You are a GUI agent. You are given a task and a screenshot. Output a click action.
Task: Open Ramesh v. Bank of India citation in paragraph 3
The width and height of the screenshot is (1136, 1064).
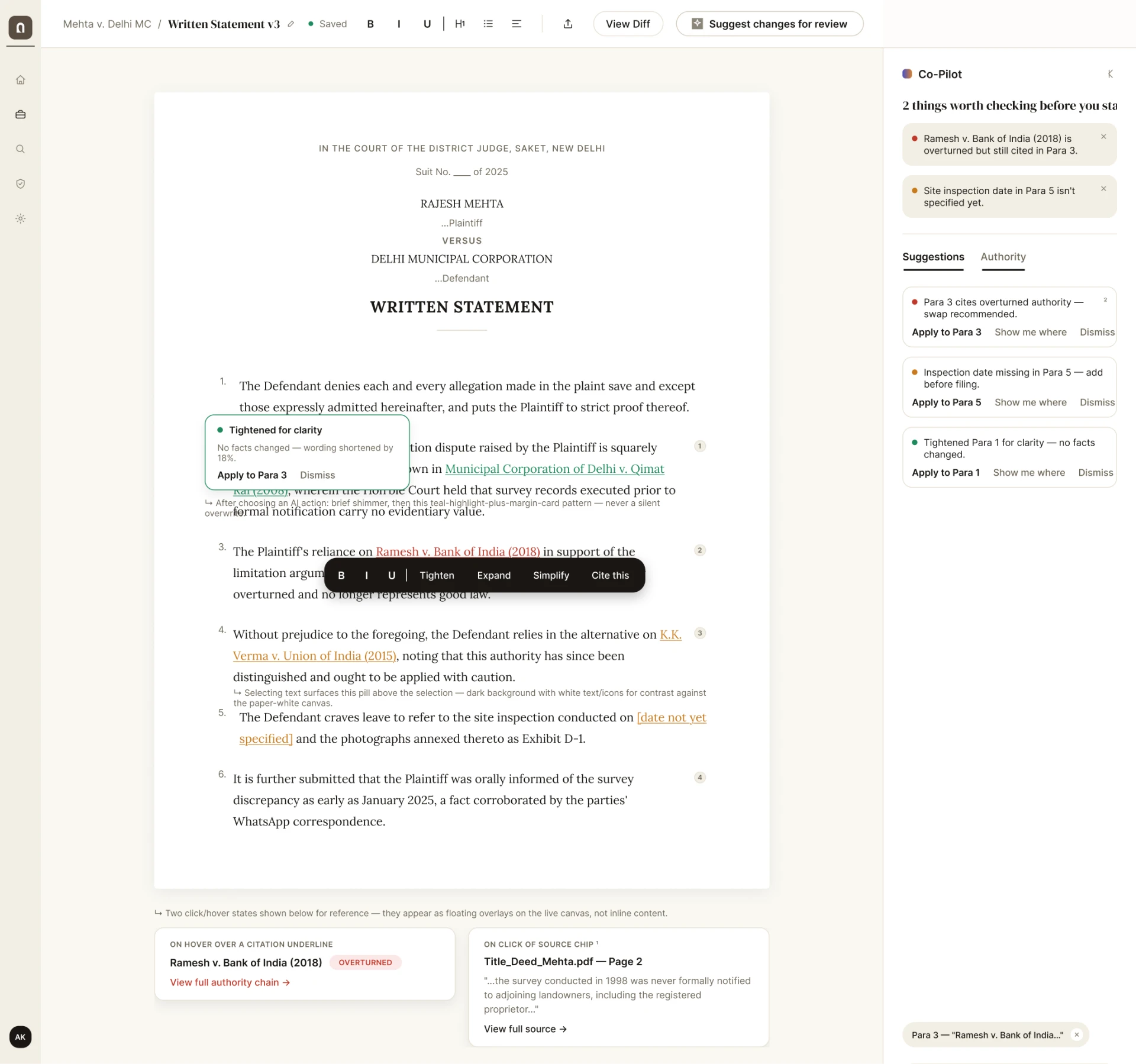click(457, 552)
